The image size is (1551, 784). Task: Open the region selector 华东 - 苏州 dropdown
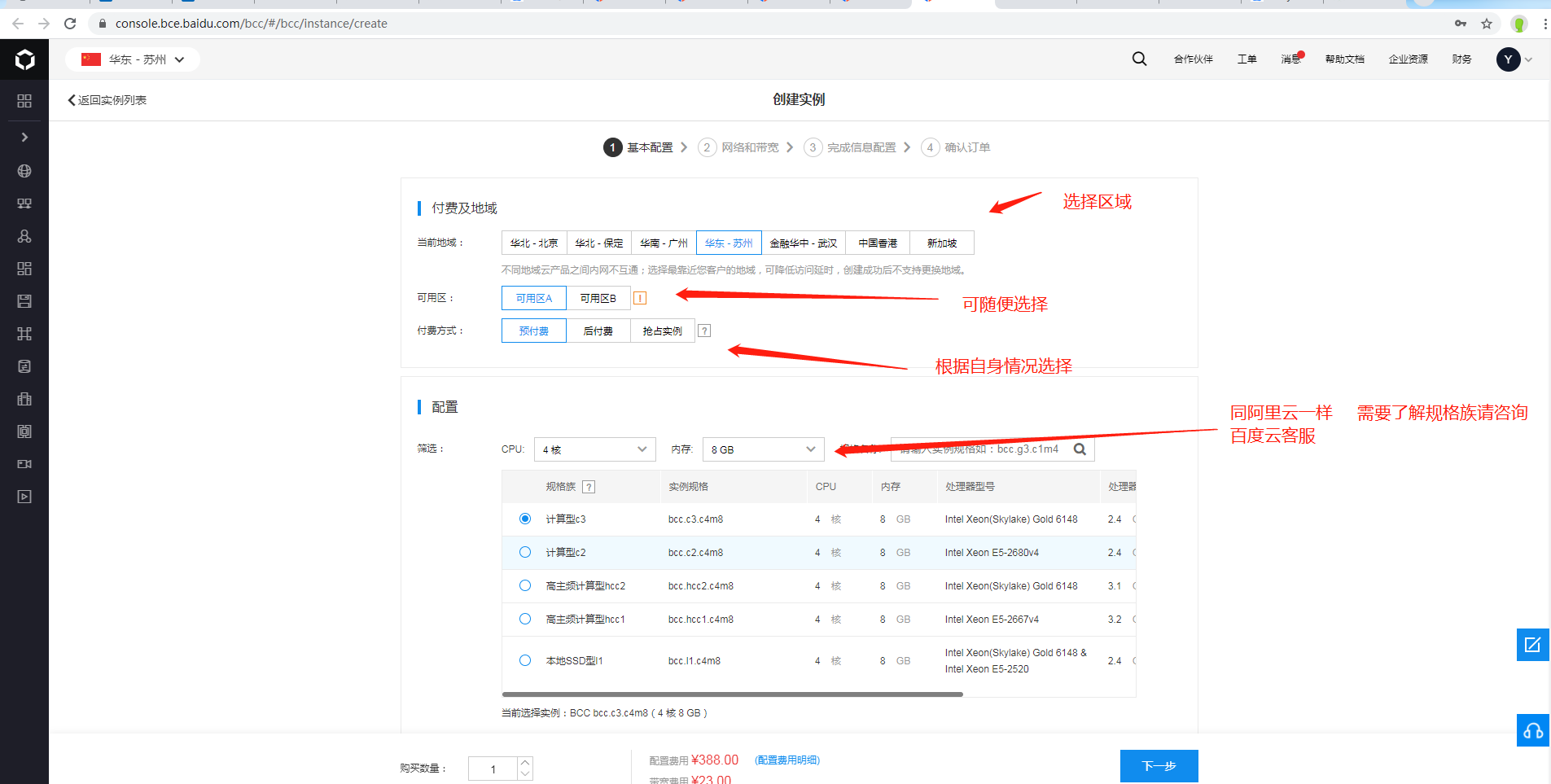(x=133, y=59)
